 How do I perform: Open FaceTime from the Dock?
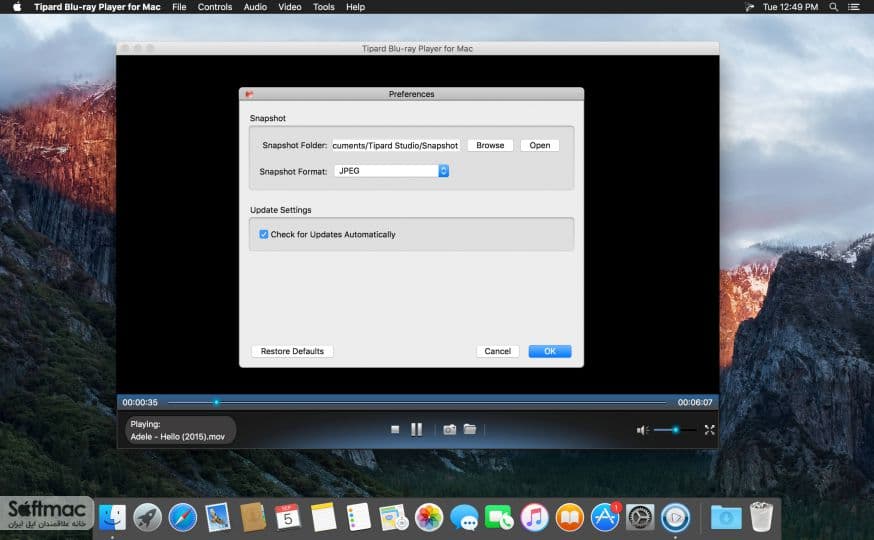(499, 517)
